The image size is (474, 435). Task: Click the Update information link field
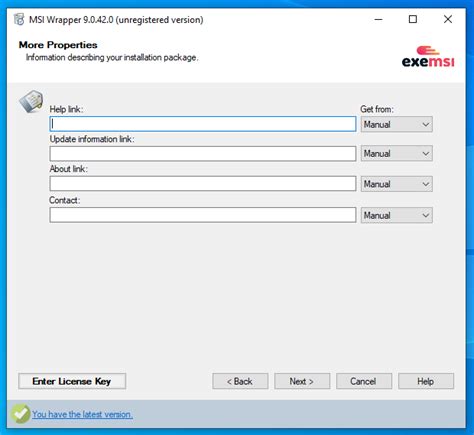coord(203,154)
